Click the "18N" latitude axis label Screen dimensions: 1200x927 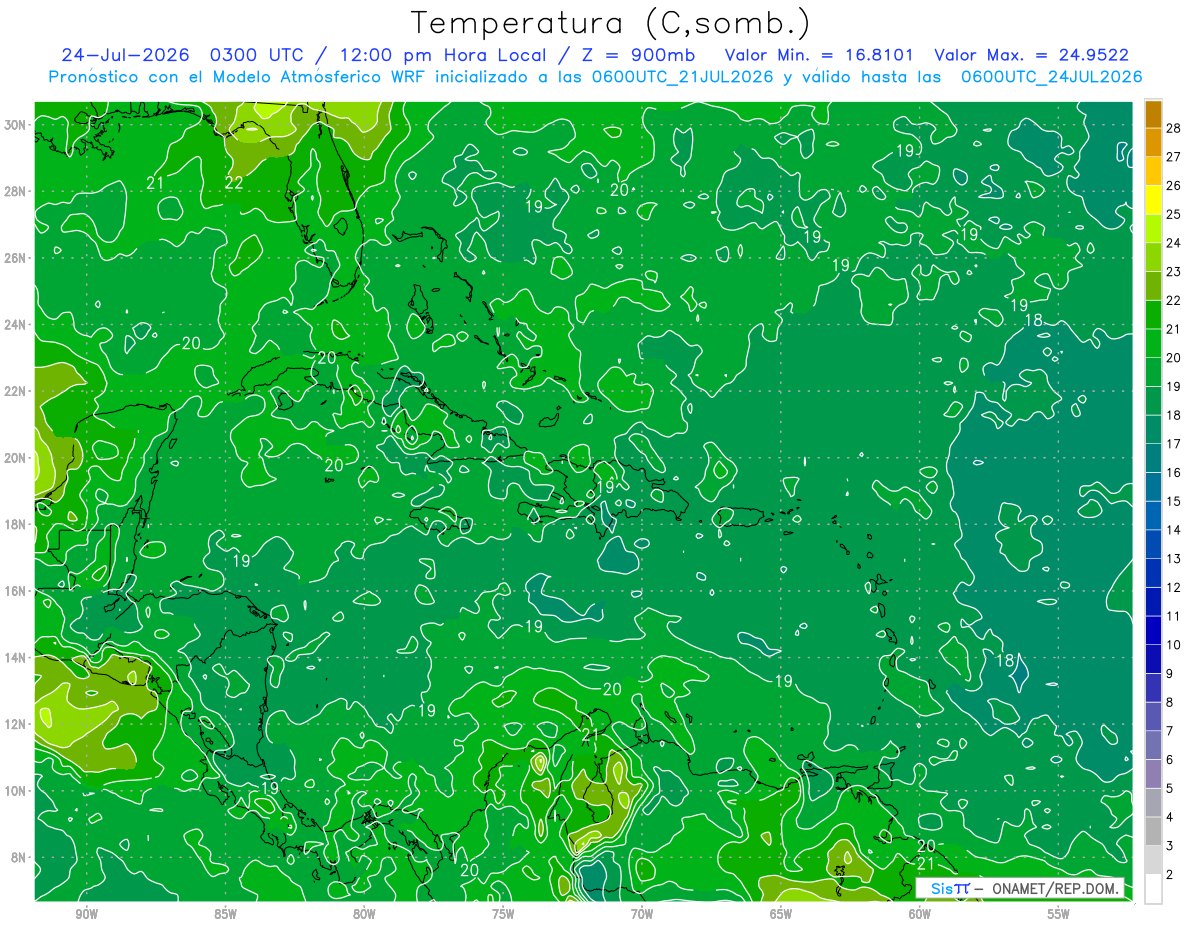15,524
